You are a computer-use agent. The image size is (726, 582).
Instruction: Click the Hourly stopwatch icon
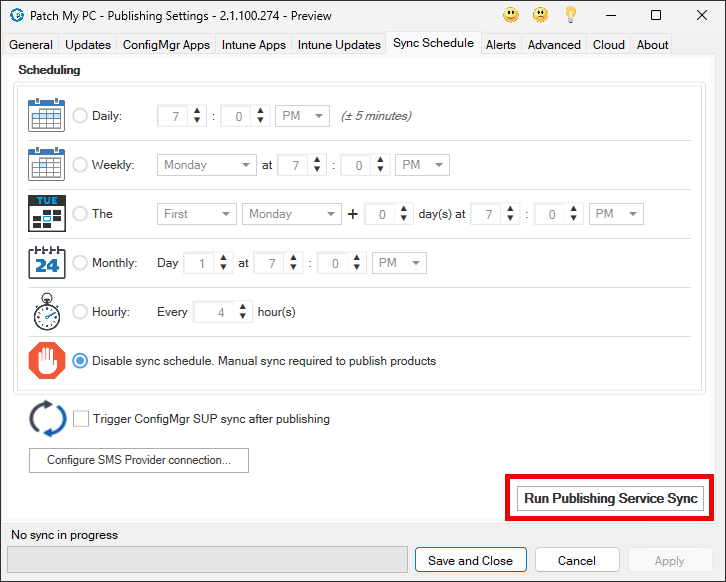point(47,312)
